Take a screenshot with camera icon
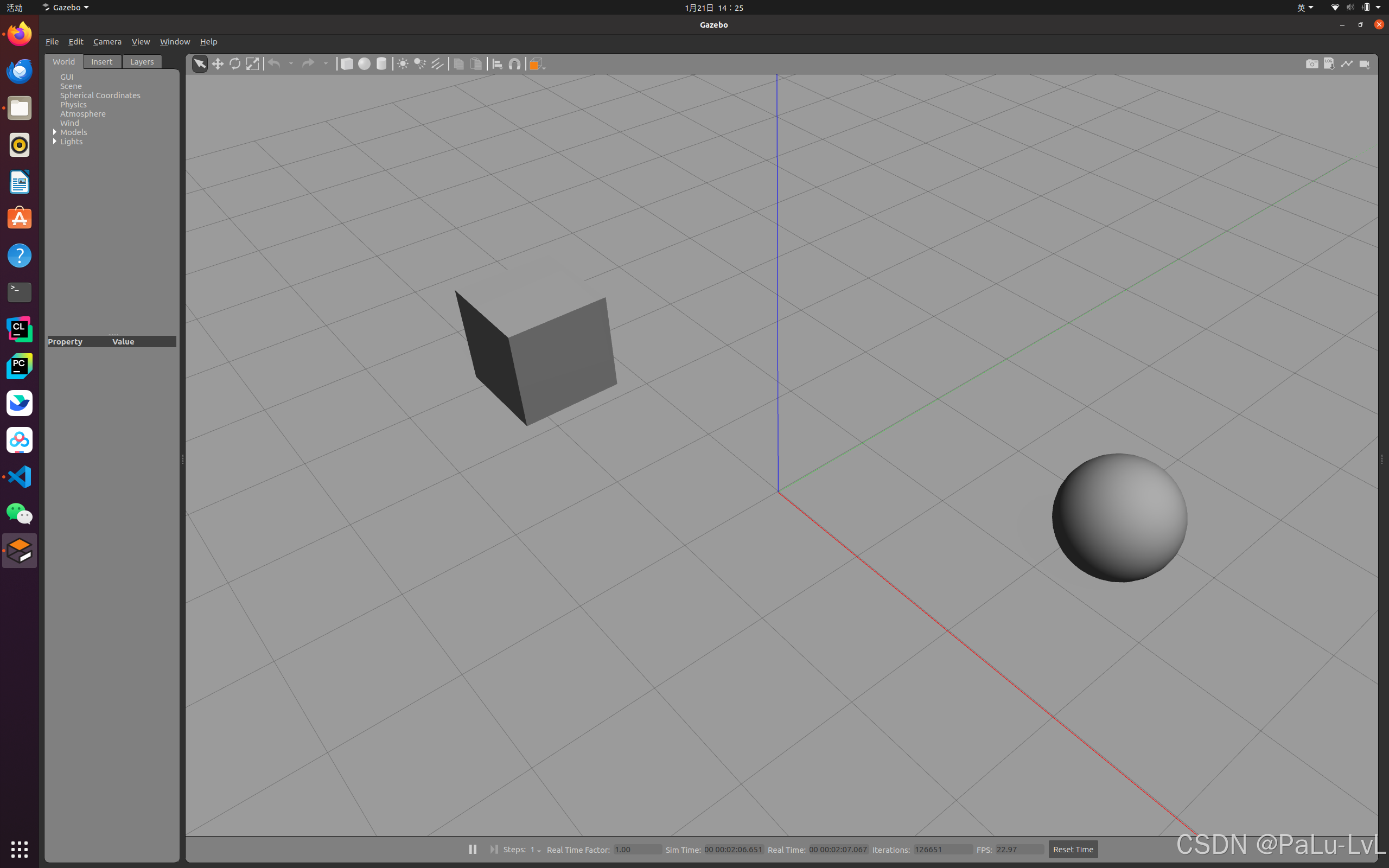This screenshot has width=1389, height=868. (x=1311, y=63)
